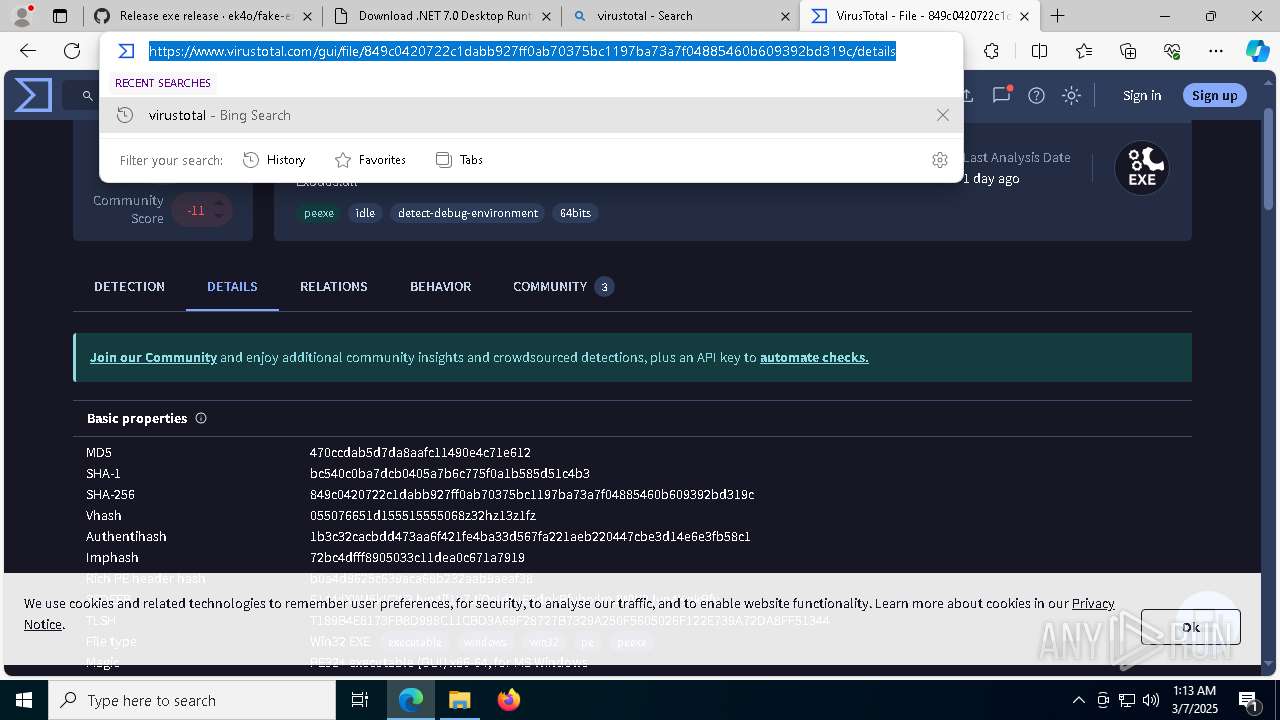
Task: Open the browser Favorites list
Action: point(1084,51)
